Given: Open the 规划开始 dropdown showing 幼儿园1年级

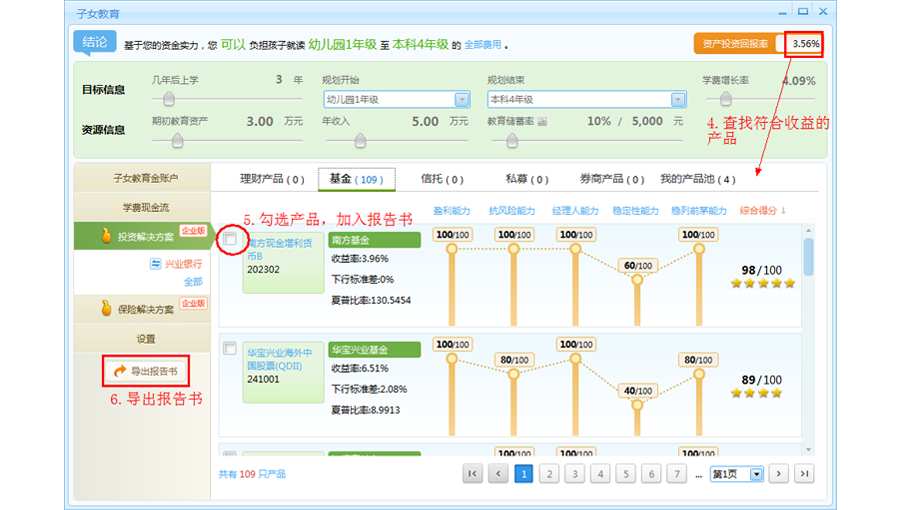Looking at the screenshot, I should pos(462,100).
